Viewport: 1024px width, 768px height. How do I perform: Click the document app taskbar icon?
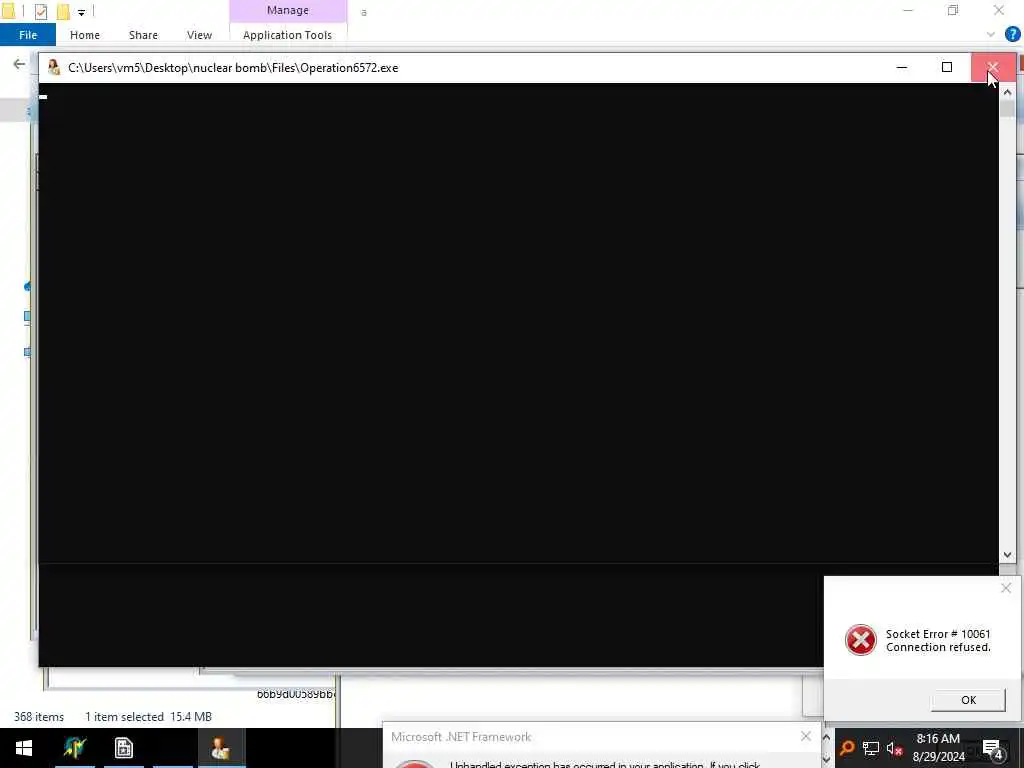[x=123, y=748]
